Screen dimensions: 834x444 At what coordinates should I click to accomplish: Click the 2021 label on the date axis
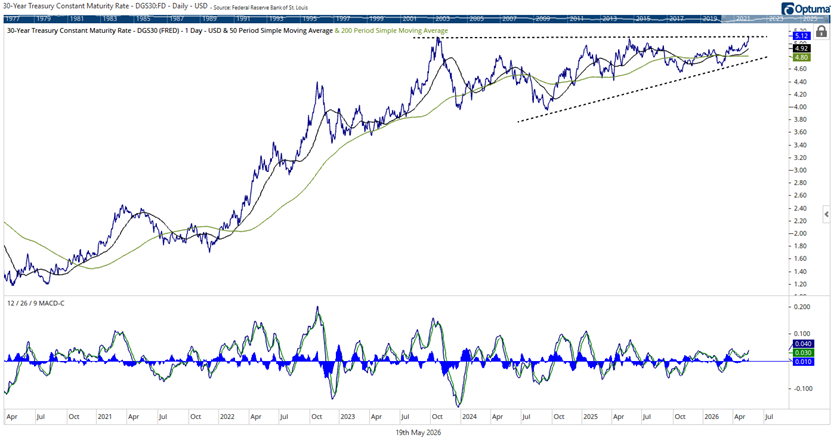pyautogui.click(x=105, y=417)
